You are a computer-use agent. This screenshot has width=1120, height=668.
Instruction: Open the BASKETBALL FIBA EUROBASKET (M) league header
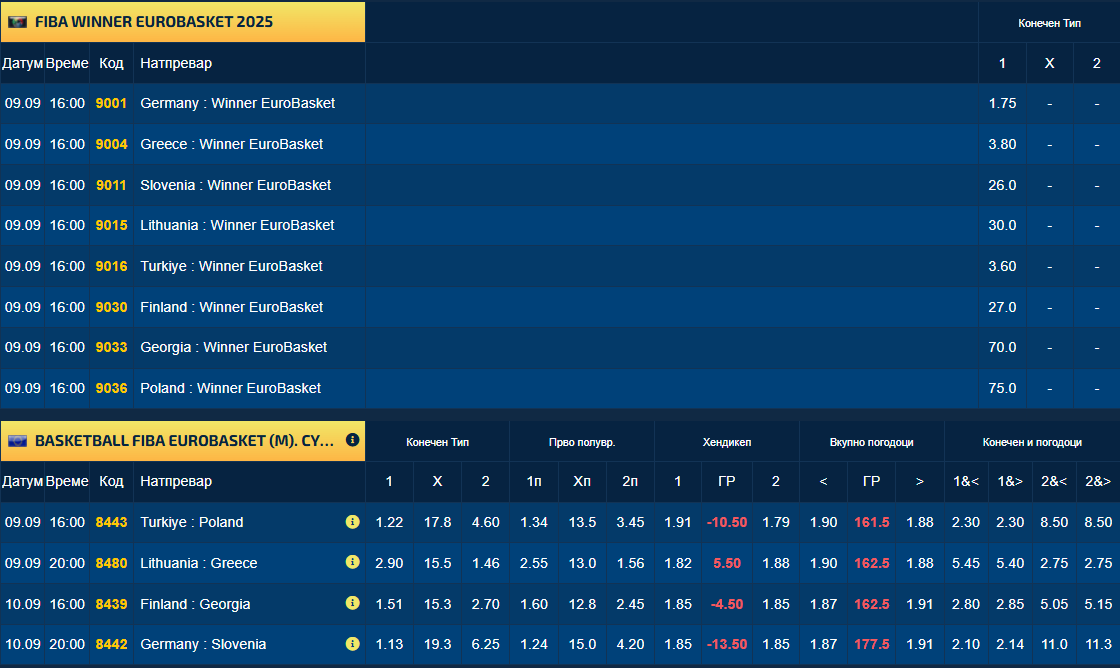(183, 441)
